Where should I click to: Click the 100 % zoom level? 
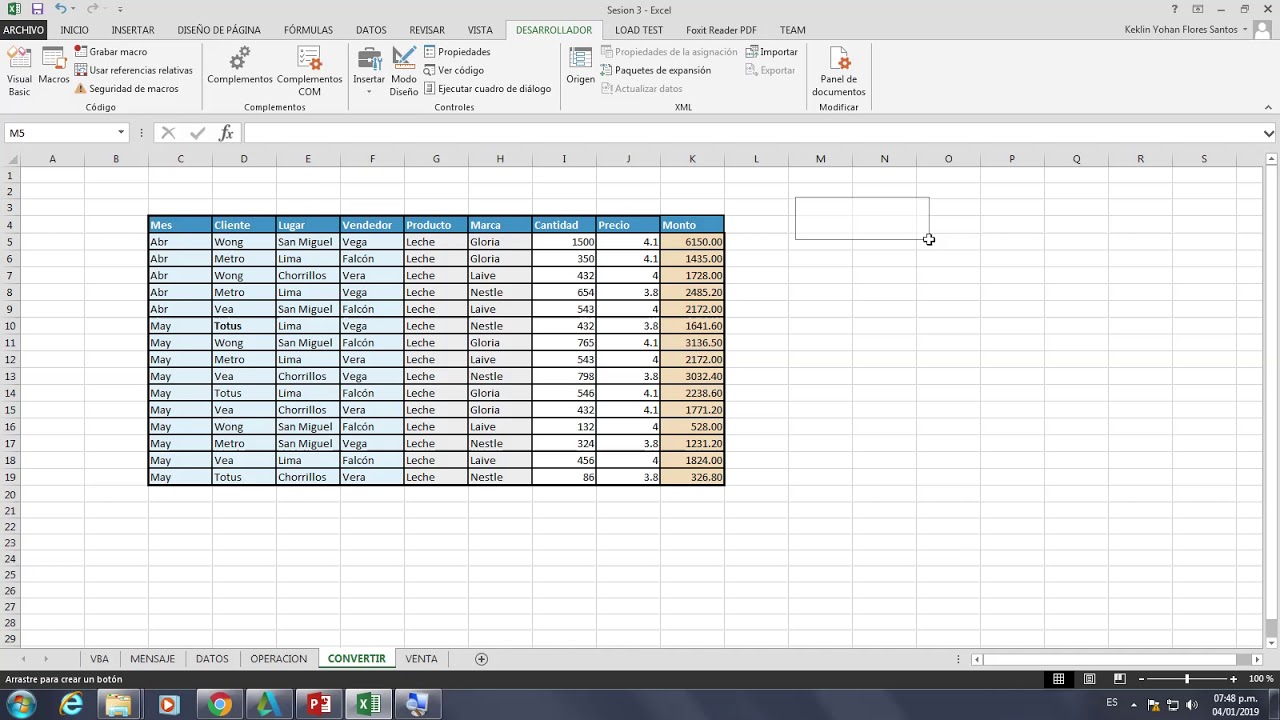[1261, 679]
